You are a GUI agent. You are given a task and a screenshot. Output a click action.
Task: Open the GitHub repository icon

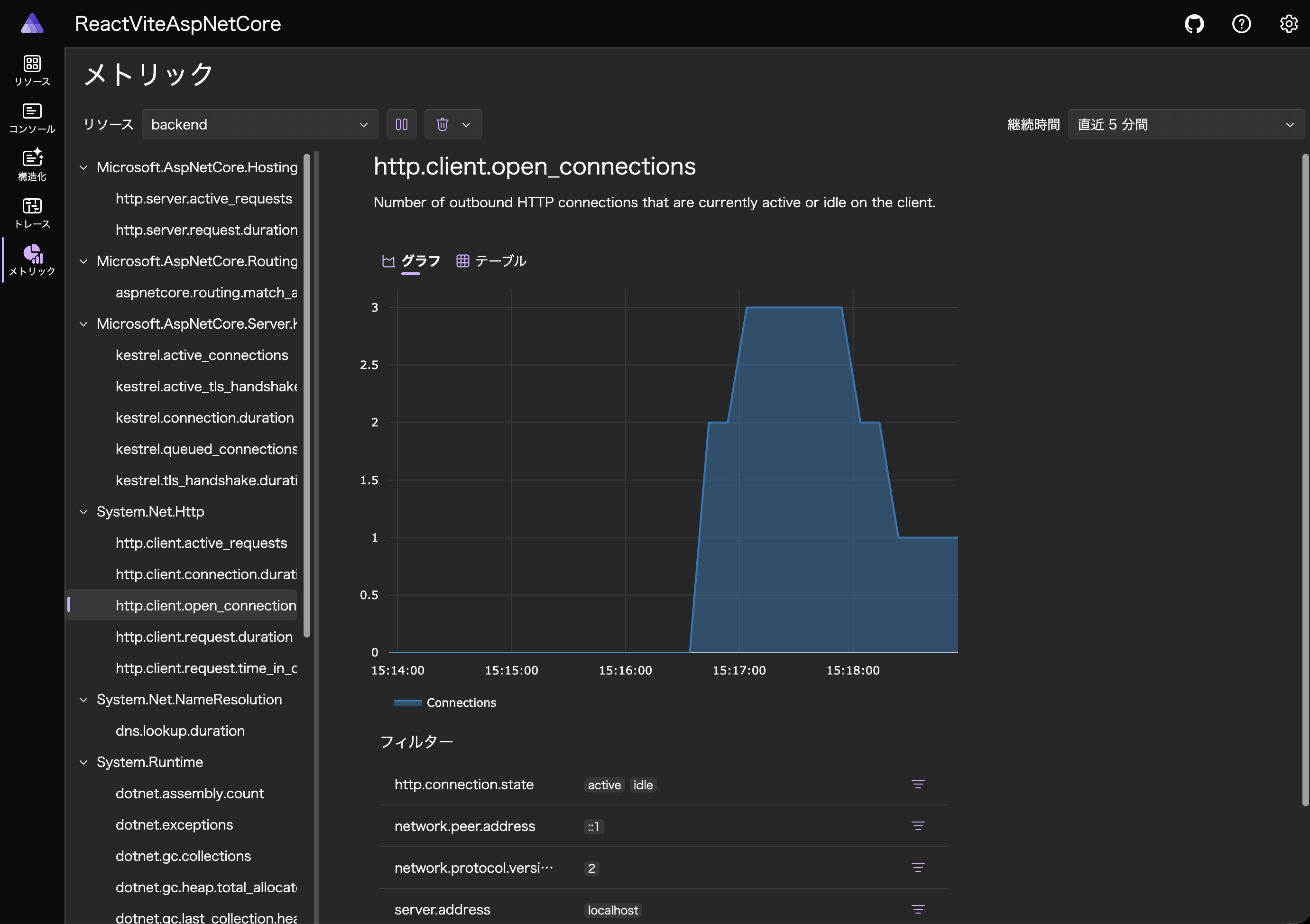(x=1194, y=24)
